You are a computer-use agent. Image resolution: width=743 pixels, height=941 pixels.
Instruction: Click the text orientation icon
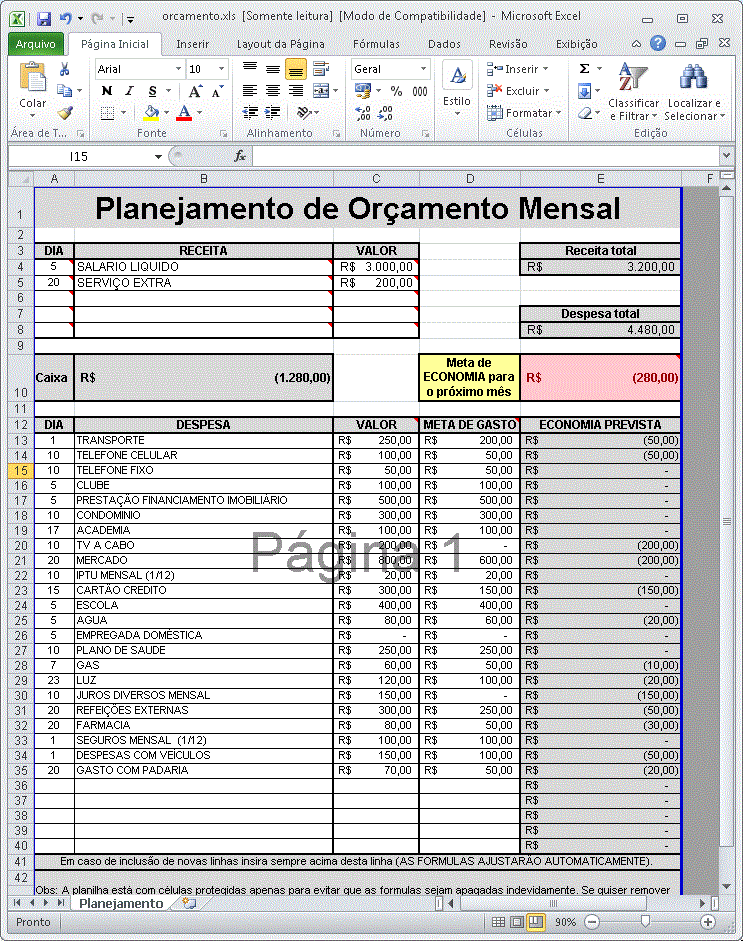pos(304,112)
